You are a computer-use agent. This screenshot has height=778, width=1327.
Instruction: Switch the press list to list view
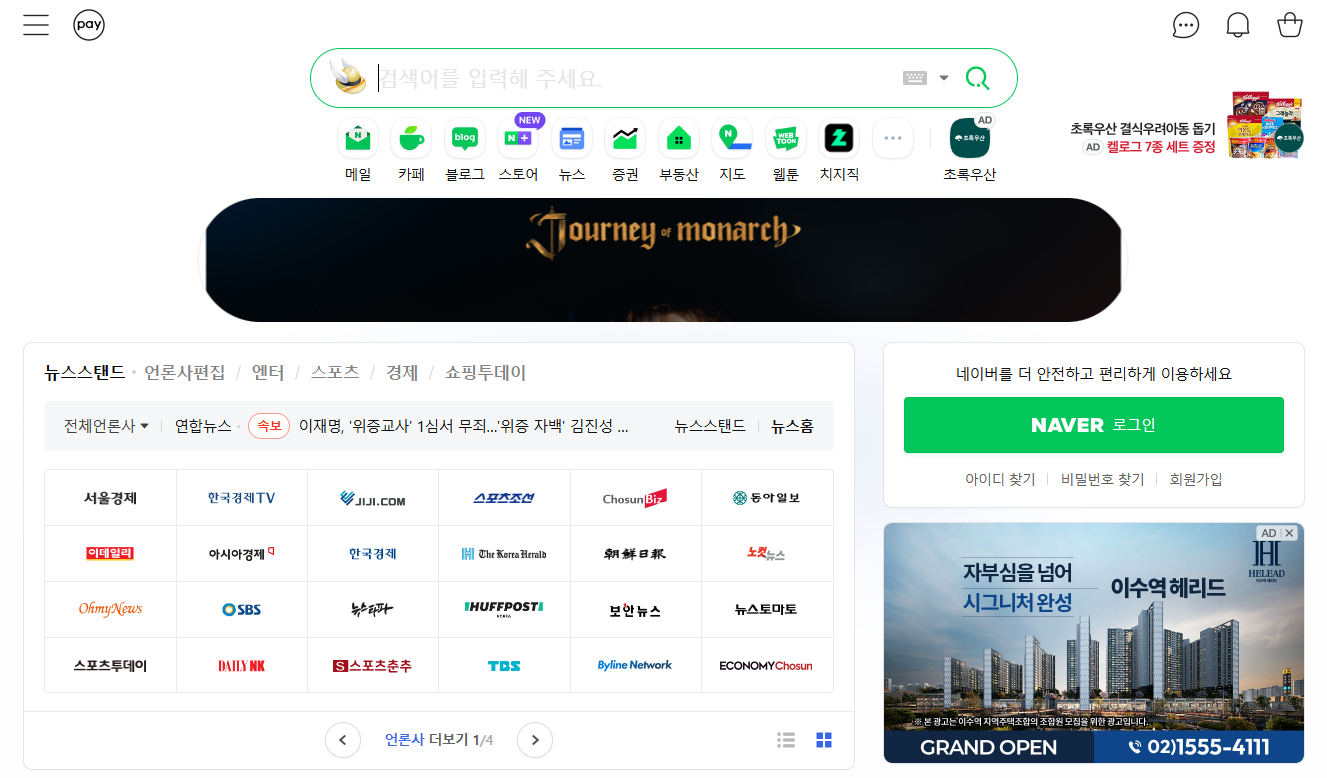tap(786, 739)
